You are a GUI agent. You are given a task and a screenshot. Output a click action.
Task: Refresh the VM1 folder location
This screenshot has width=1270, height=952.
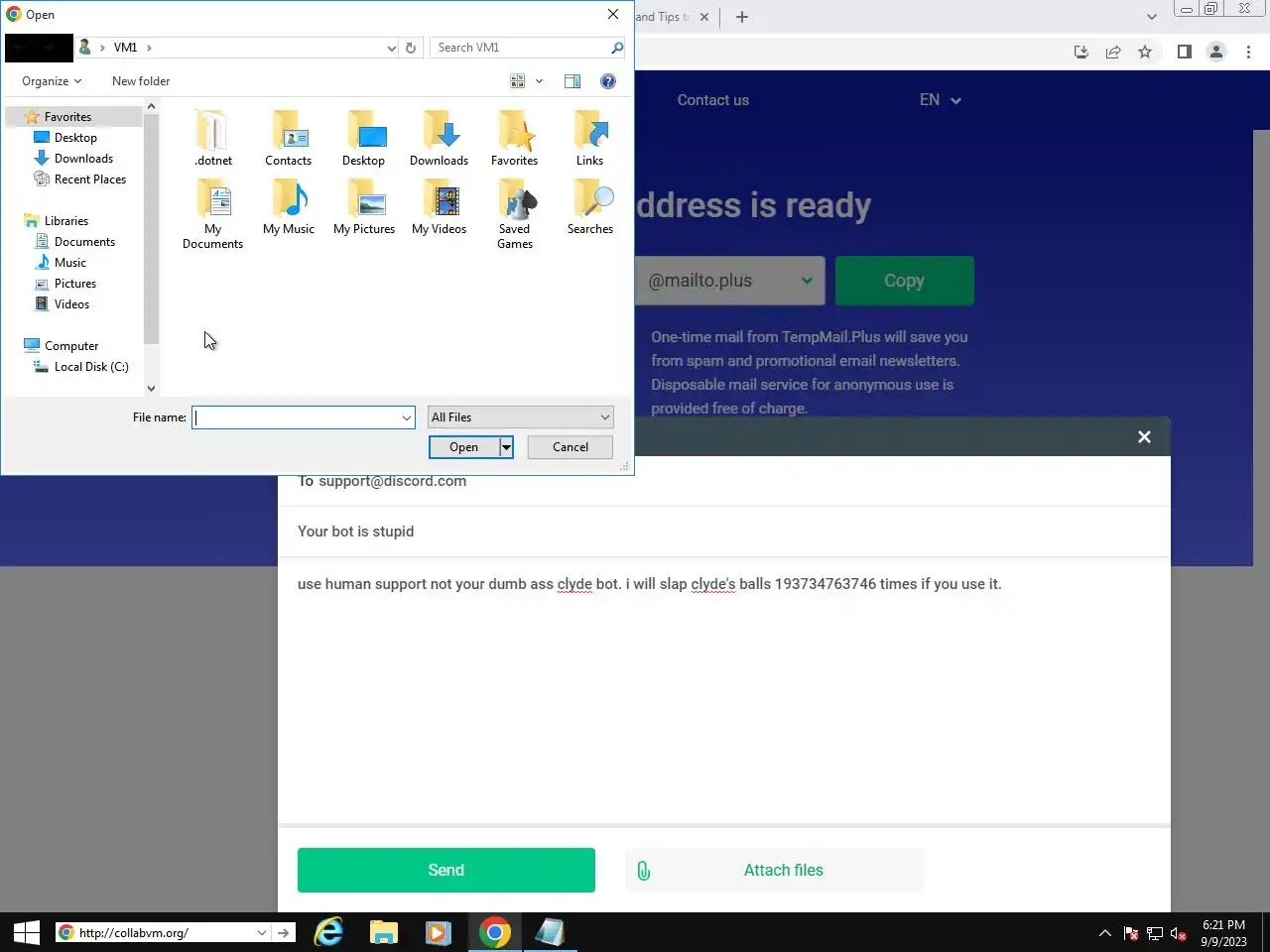pos(411,48)
